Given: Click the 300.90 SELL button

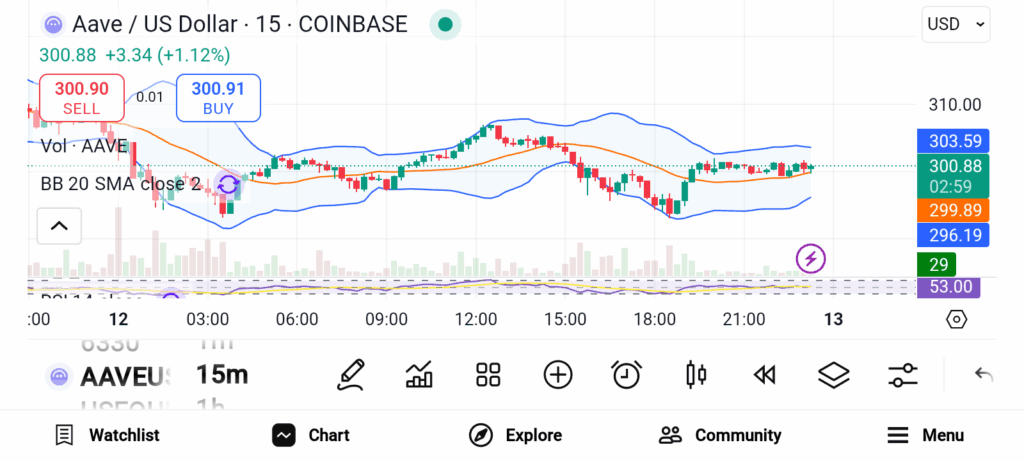Looking at the screenshot, I should tap(82, 97).
